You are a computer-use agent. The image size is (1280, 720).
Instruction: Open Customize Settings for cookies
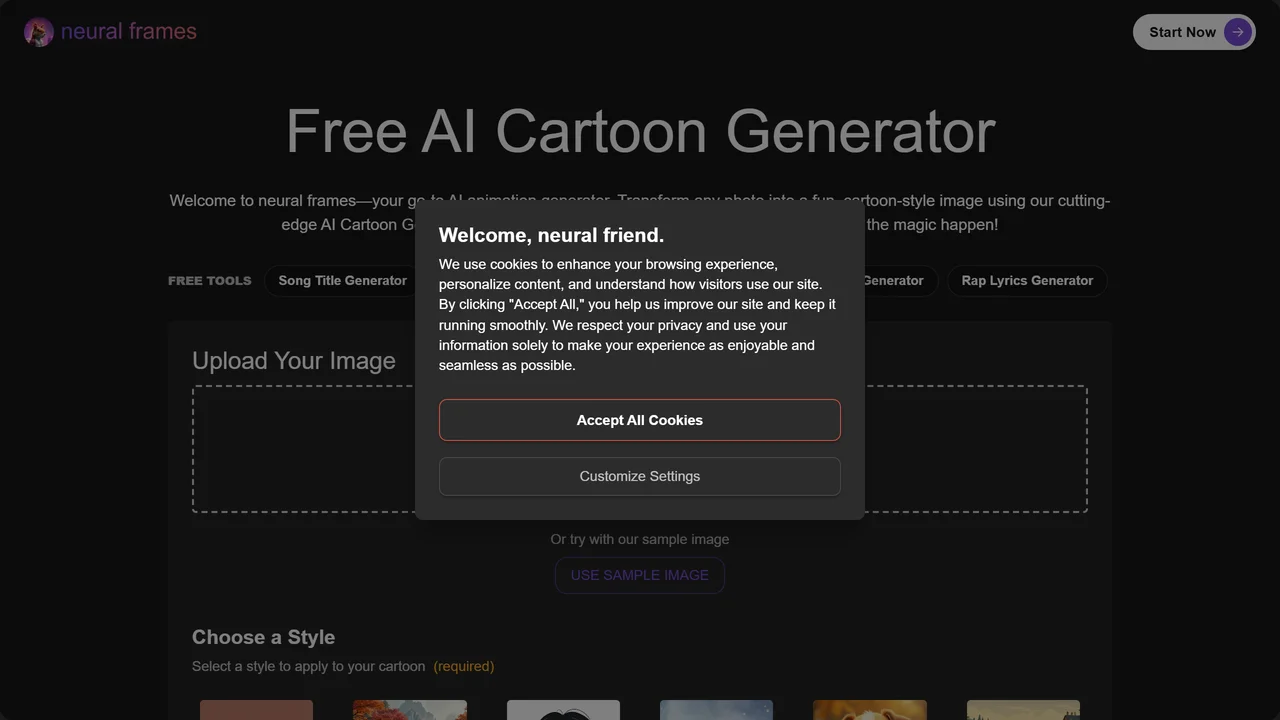640,476
